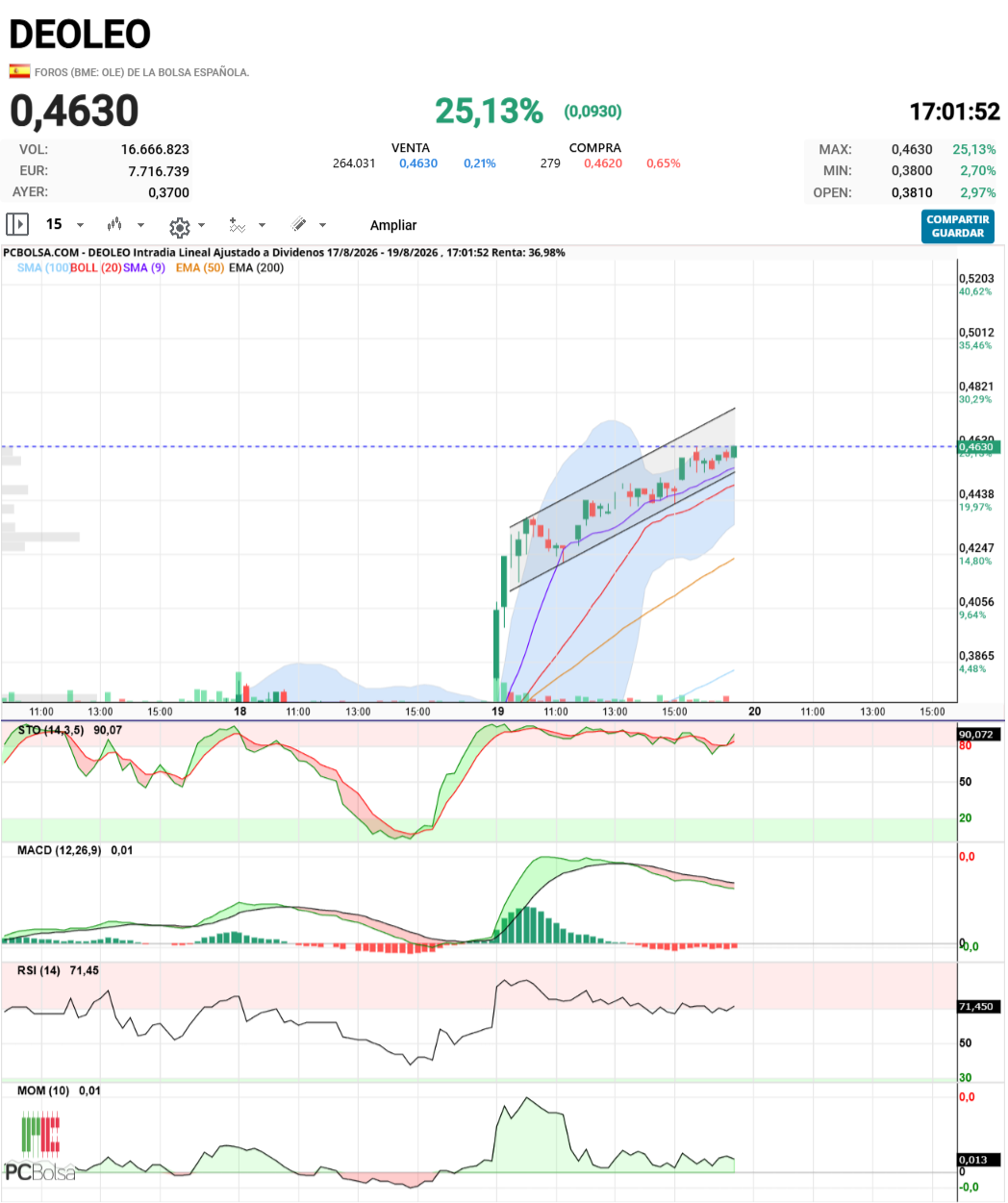The image size is (1008, 1203).
Task: Click the candlestick chart type icon
Action: (x=114, y=224)
